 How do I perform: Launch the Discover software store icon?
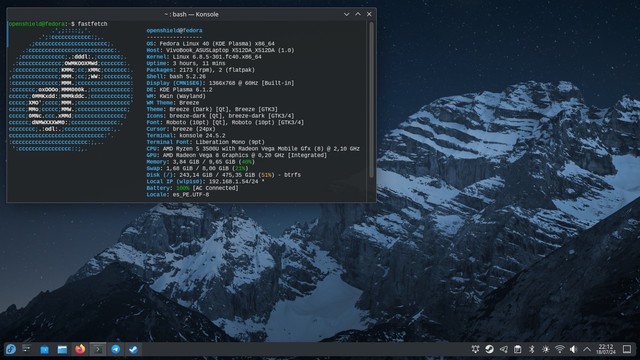pyautogui.click(x=44, y=349)
